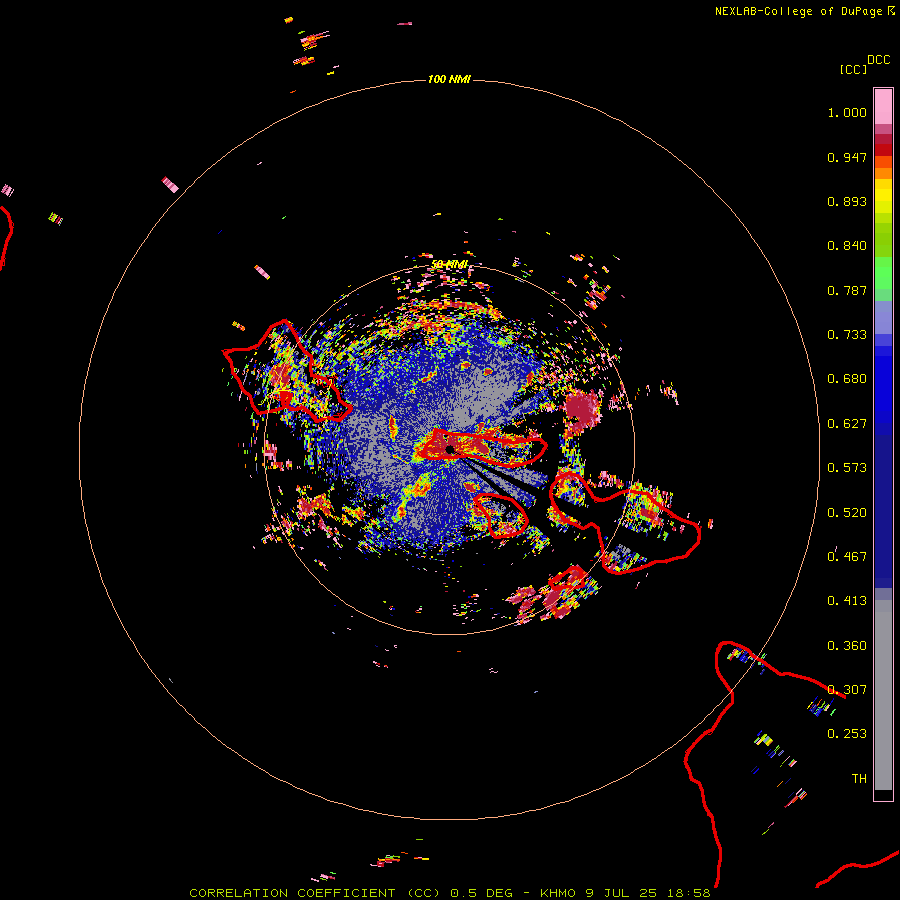900x900 pixels.
Task: Click the DCC label above the color scale
Action: 878,60
